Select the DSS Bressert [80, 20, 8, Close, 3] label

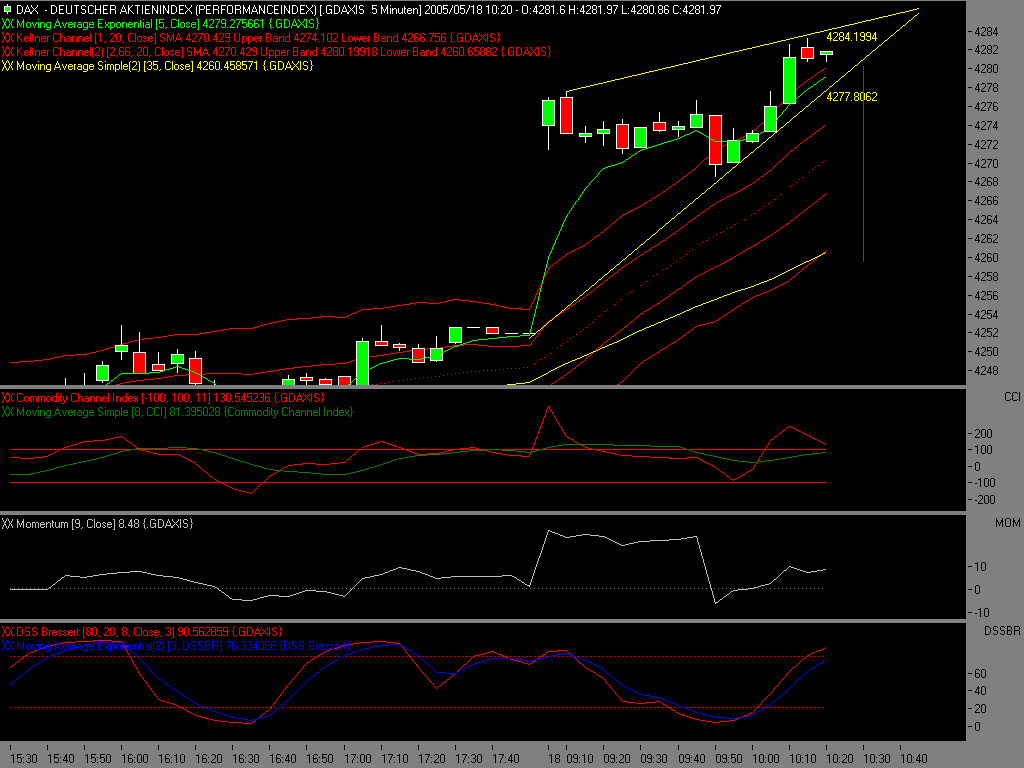pyautogui.click(x=142, y=632)
